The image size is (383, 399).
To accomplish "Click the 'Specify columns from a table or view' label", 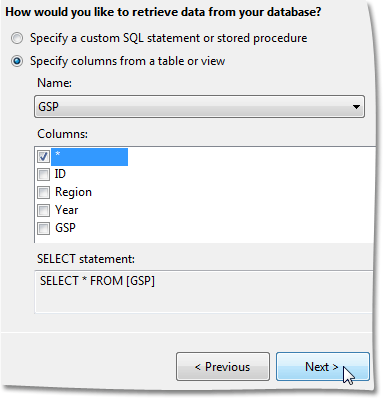I will click(128, 61).
